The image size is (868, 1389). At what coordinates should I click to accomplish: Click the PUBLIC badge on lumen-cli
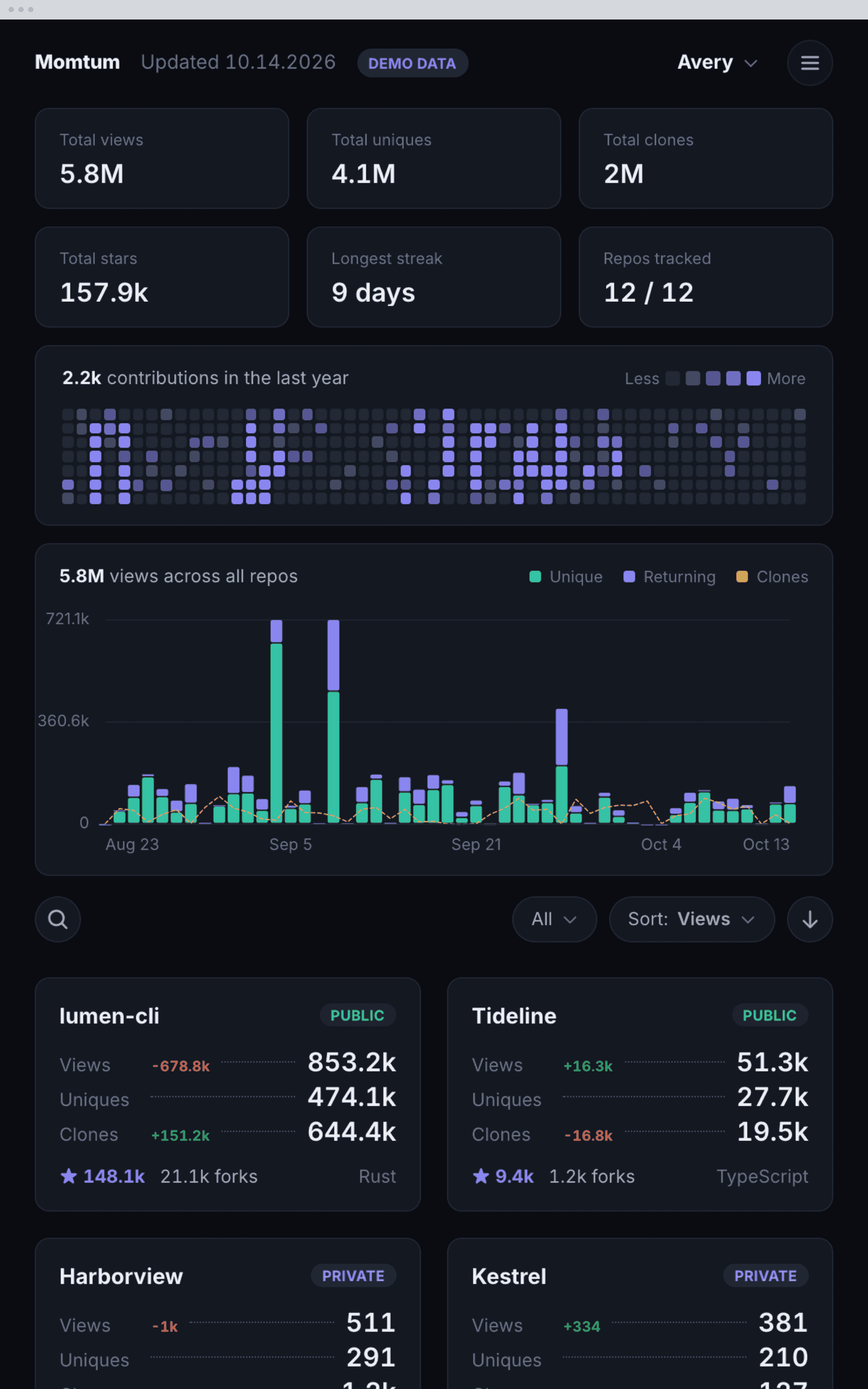tap(357, 1015)
